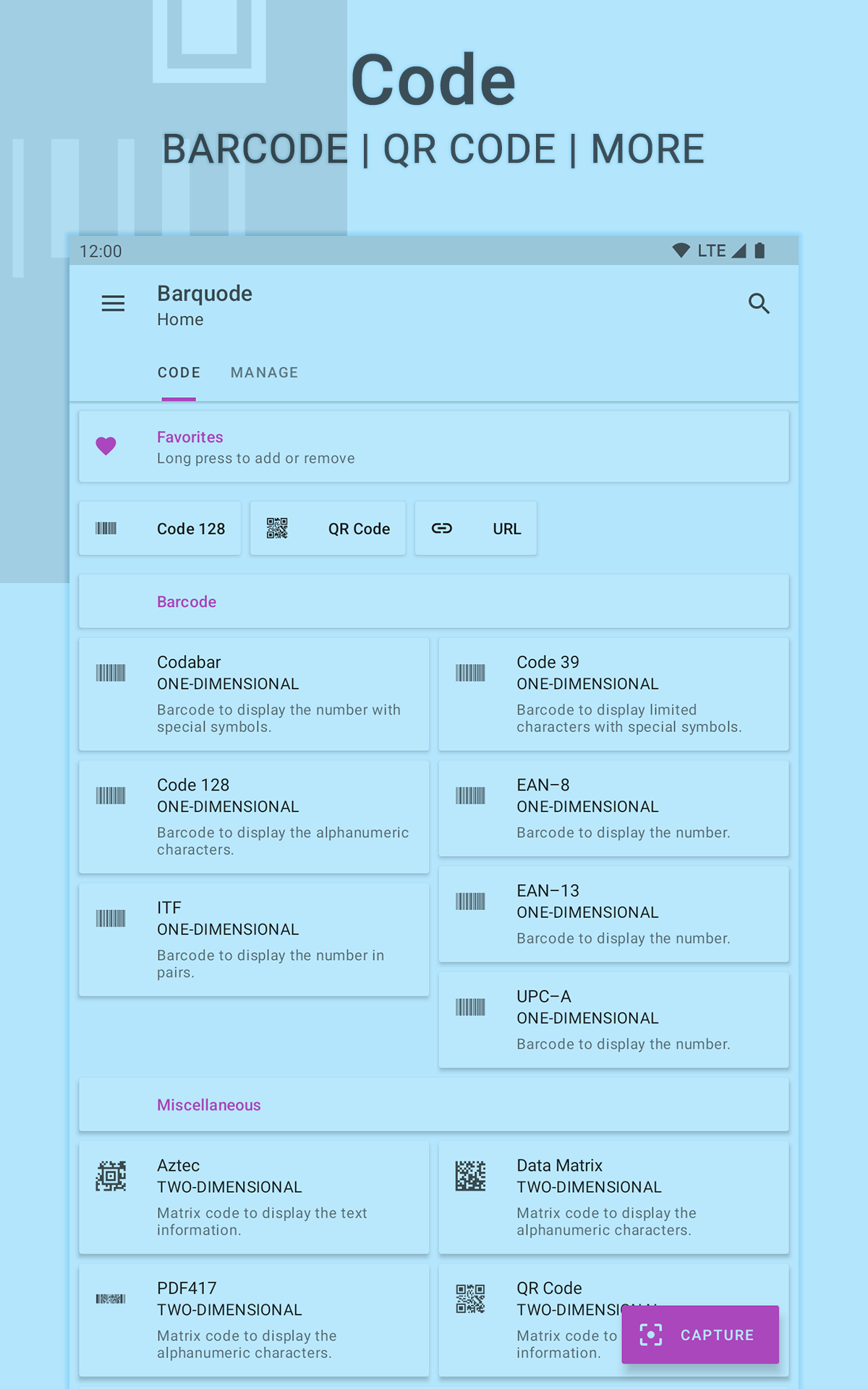Tap the 'Long press to add or remove' hint

tap(256, 459)
